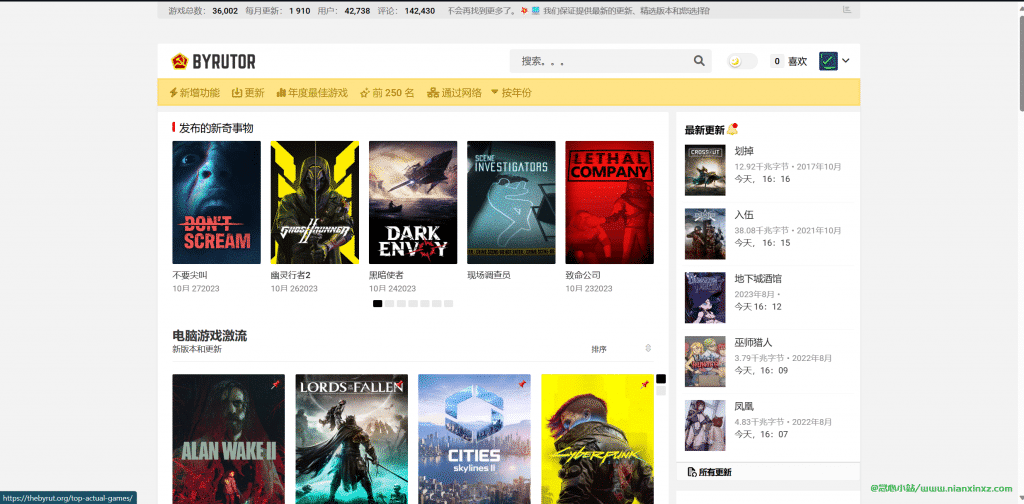This screenshot has height=504, width=1024.
Task: Click the bell icon beside 最新更新
Action: click(732, 129)
